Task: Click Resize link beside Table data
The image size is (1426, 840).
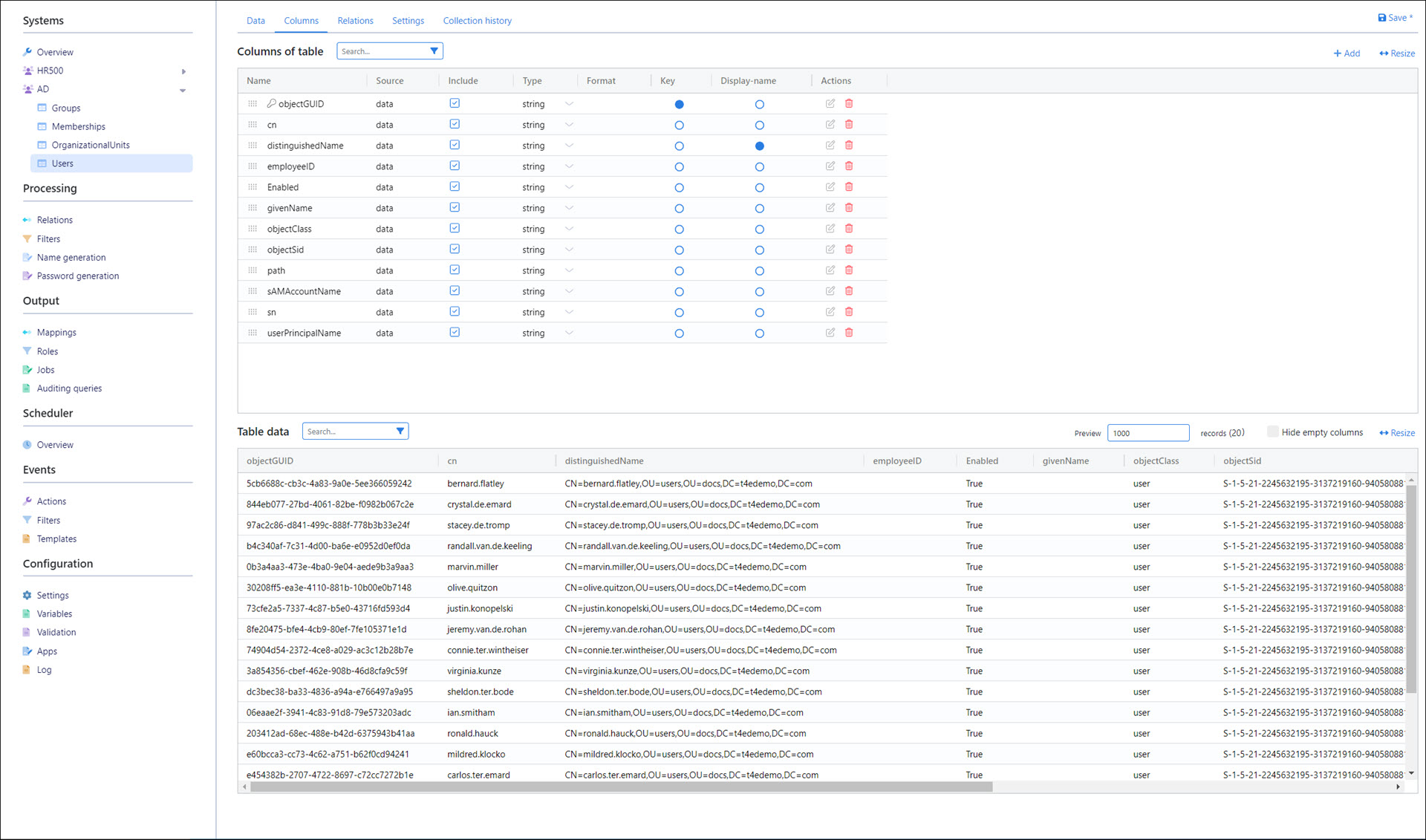Action: point(1397,433)
